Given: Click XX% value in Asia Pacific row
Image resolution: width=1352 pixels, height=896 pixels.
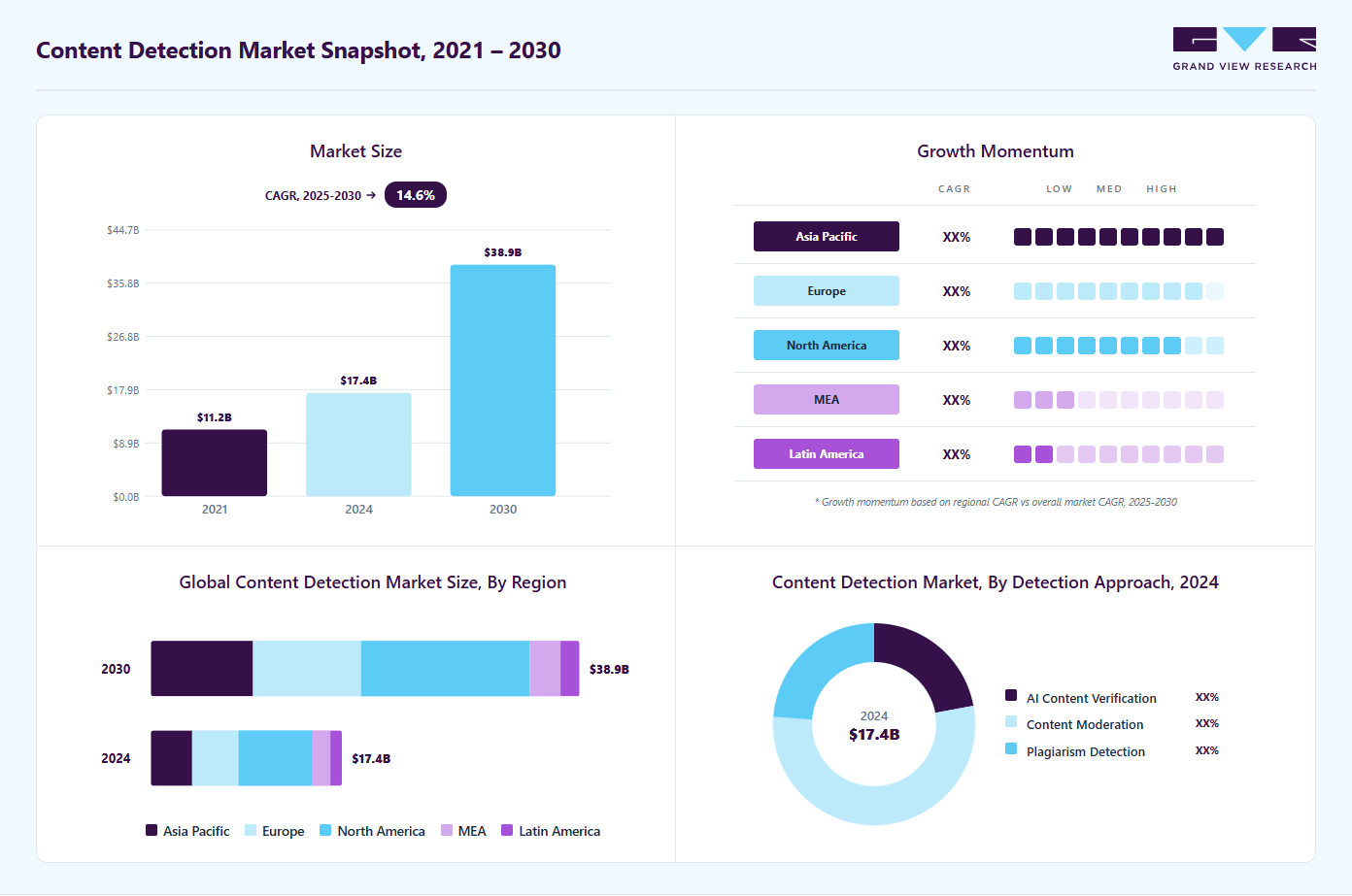Looking at the screenshot, I should [957, 237].
